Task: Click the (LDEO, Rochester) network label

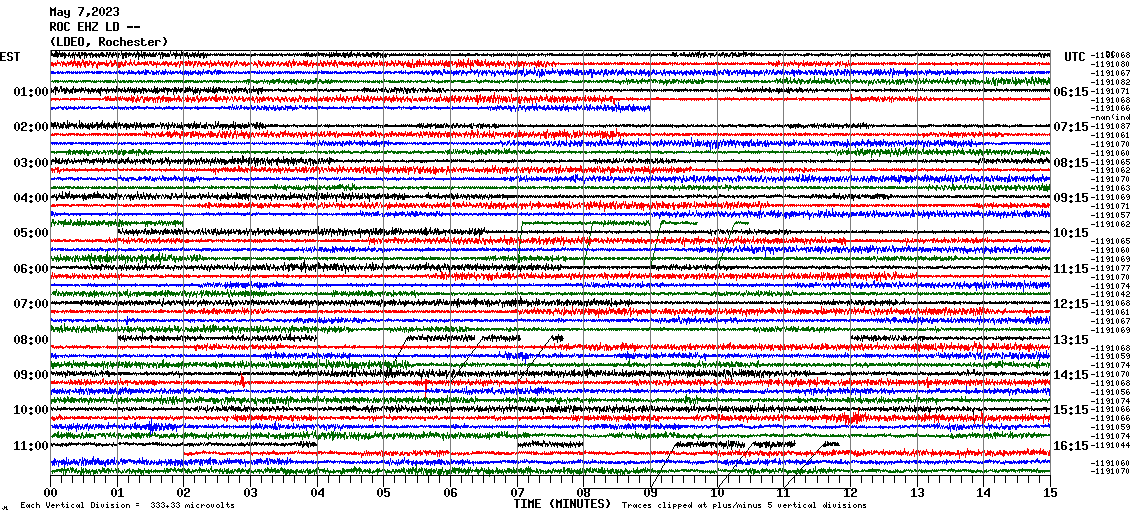Action: click(x=109, y=42)
